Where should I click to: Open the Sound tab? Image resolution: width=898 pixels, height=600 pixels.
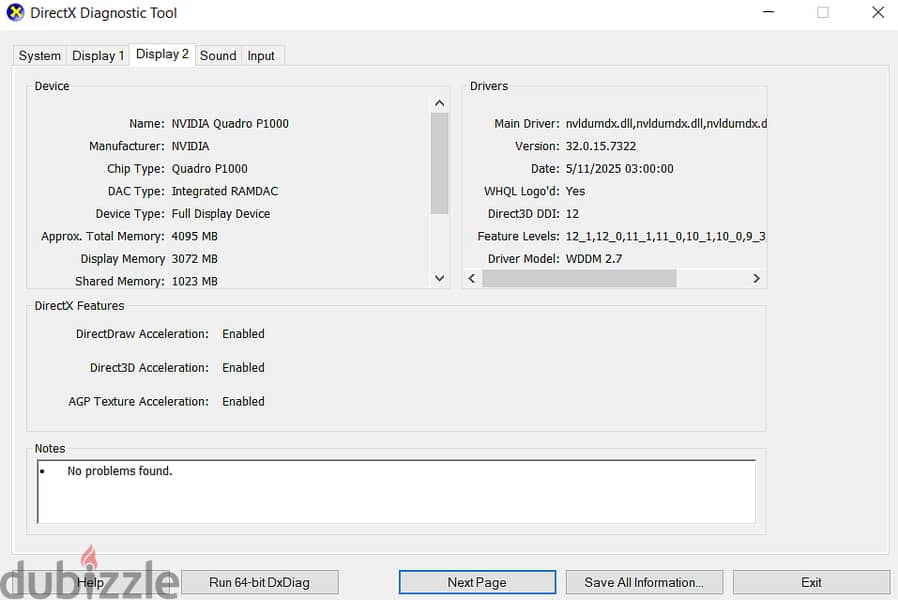pos(218,56)
